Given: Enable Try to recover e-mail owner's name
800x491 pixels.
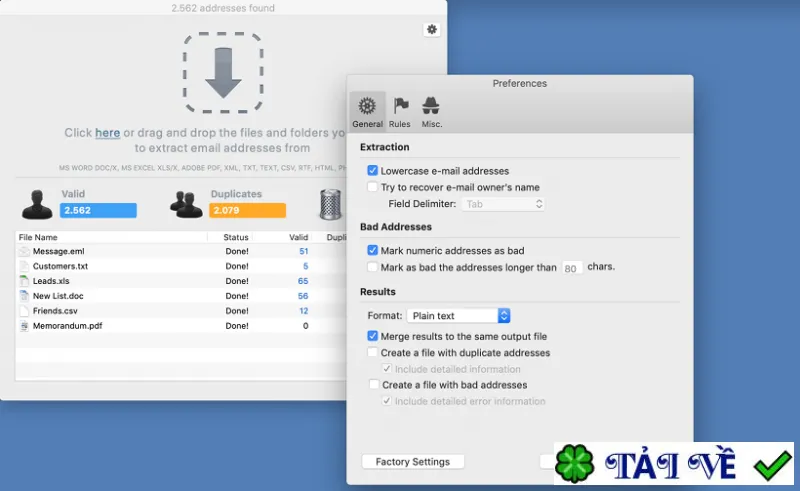Looking at the screenshot, I should pyautogui.click(x=372, y=187).
